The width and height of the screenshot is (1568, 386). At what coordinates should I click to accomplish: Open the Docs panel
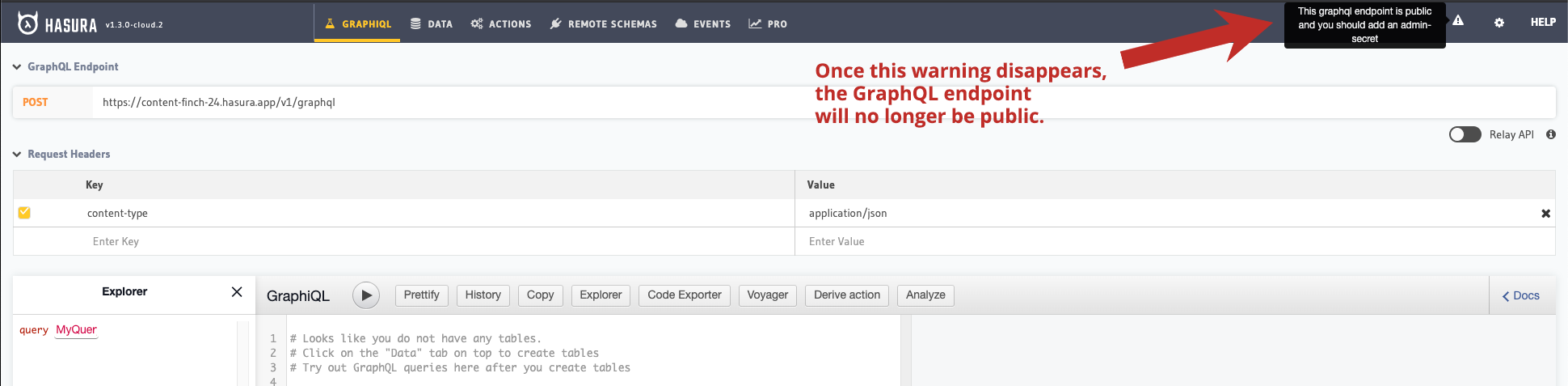1520,296
